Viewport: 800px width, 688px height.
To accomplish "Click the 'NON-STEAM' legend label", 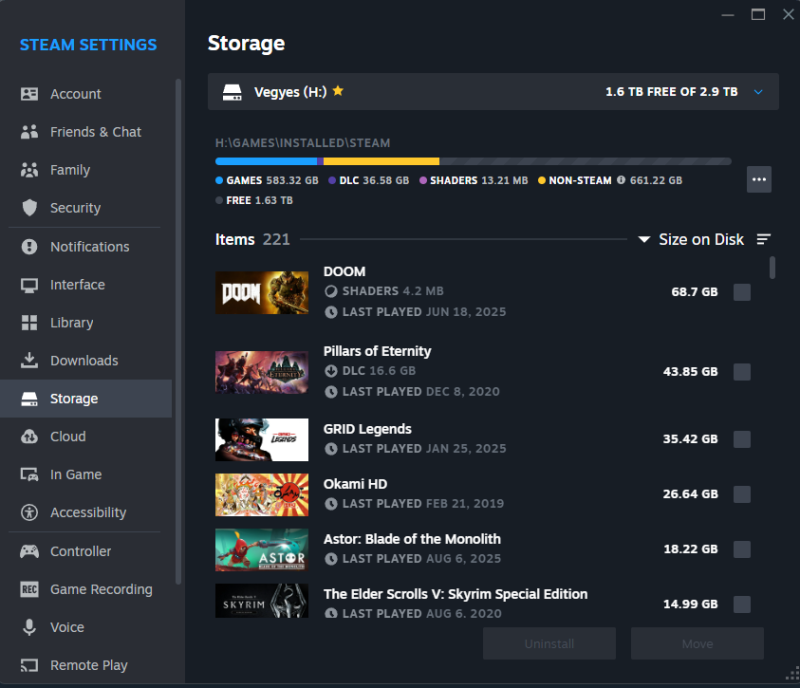I will tap(580, 180).
